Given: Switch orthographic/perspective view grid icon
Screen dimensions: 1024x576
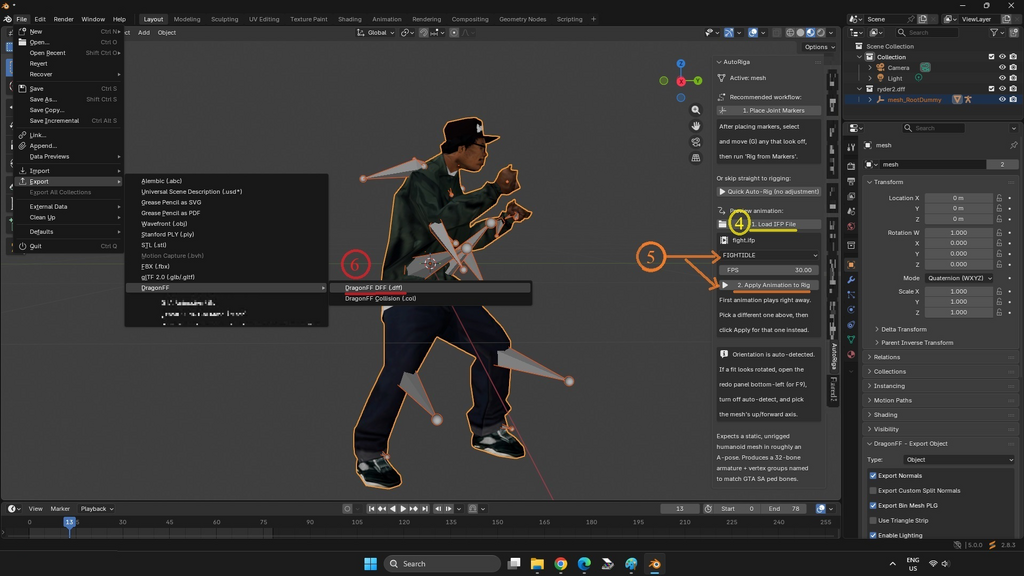Looking at the screenshot, I should click(696, 158).
